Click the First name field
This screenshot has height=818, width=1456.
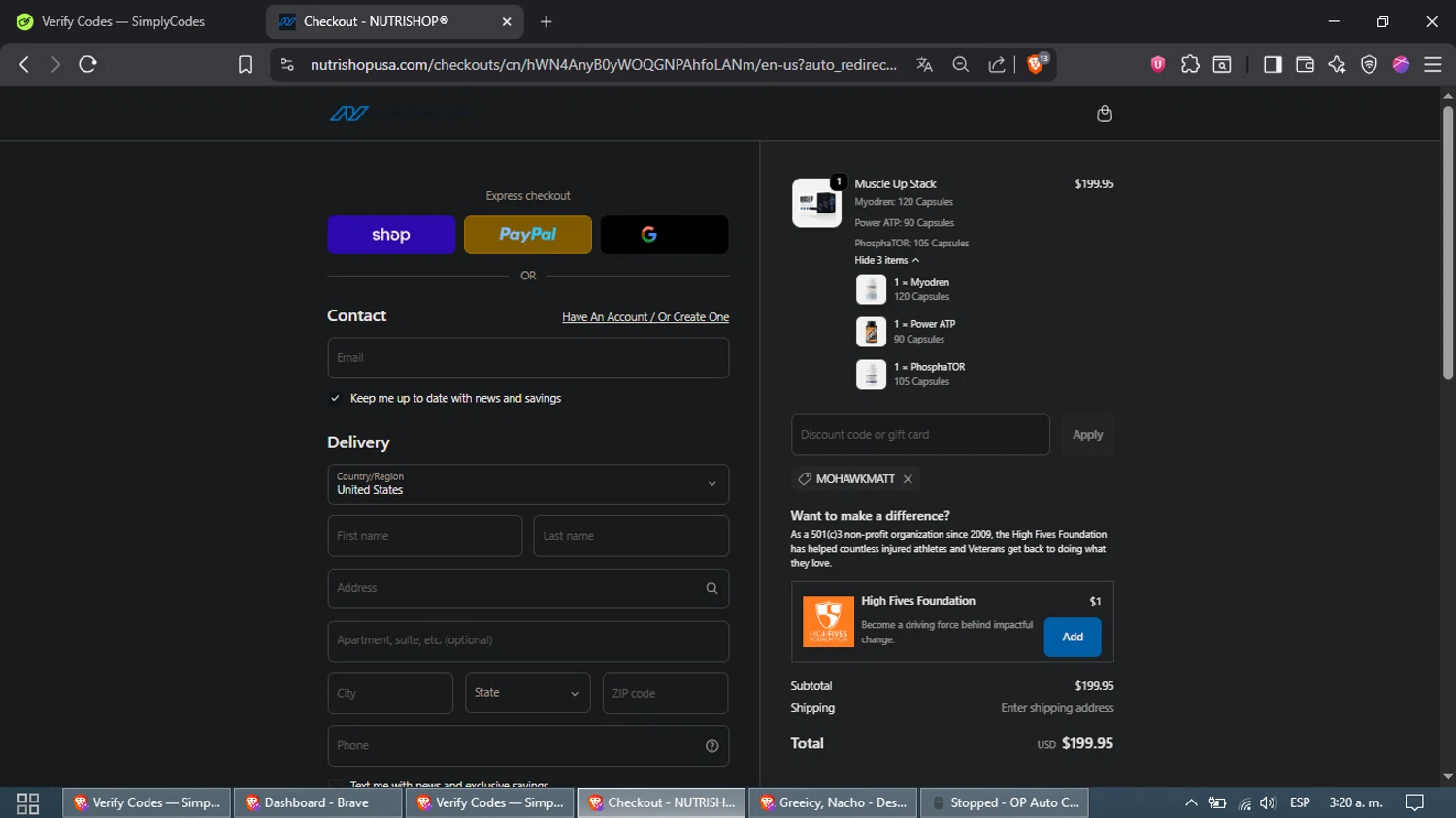425,536
